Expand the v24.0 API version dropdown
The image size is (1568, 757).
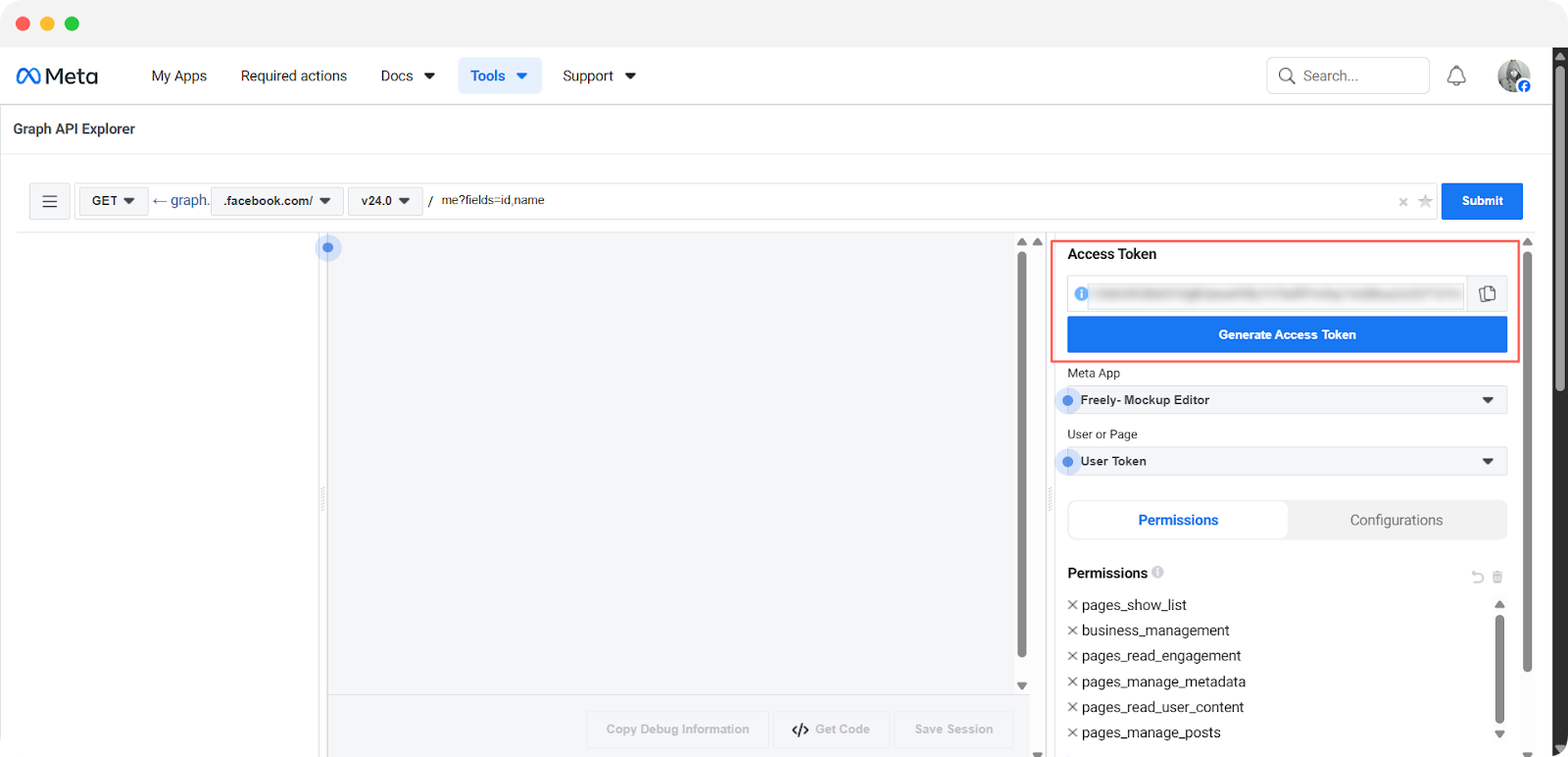(x=385, y=201)
